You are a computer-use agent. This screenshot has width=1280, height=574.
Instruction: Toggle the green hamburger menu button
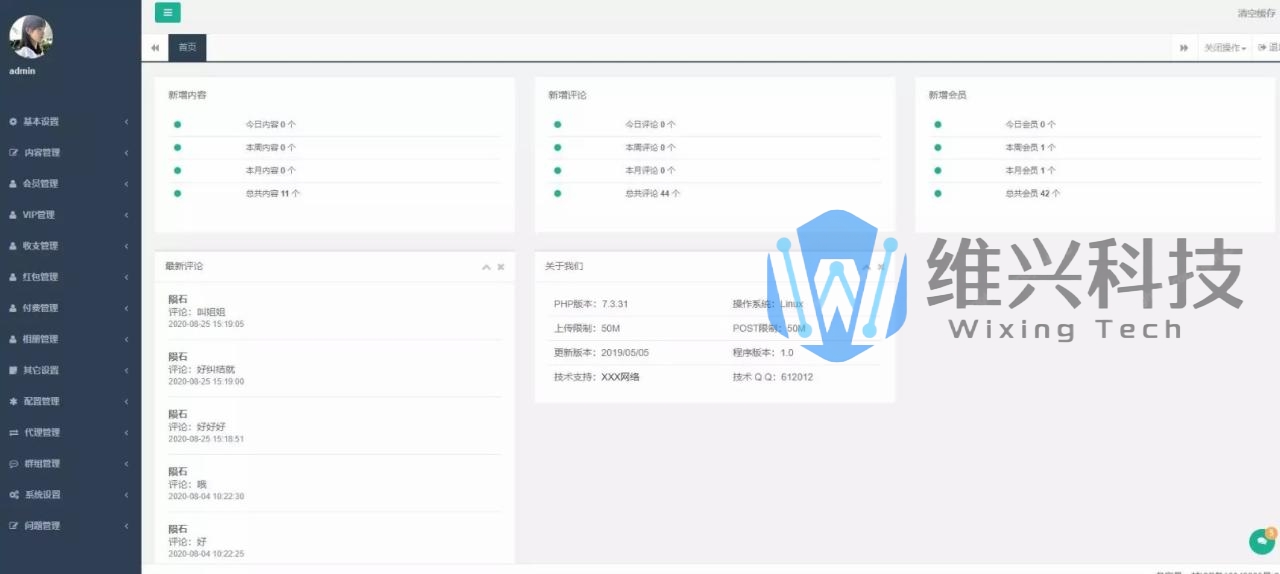click(x=167, y=13)
